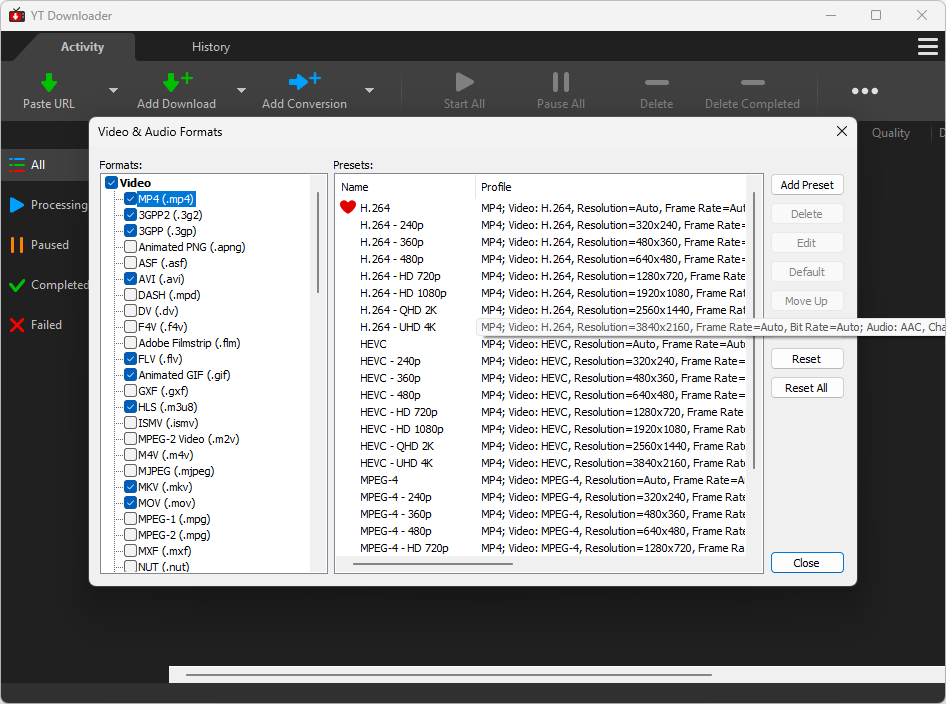Image resolution: width=946 pixels, height=704 pixels.
Task: Click the red heart icon beside H.264 preset
Action: (x=348, y=207)
